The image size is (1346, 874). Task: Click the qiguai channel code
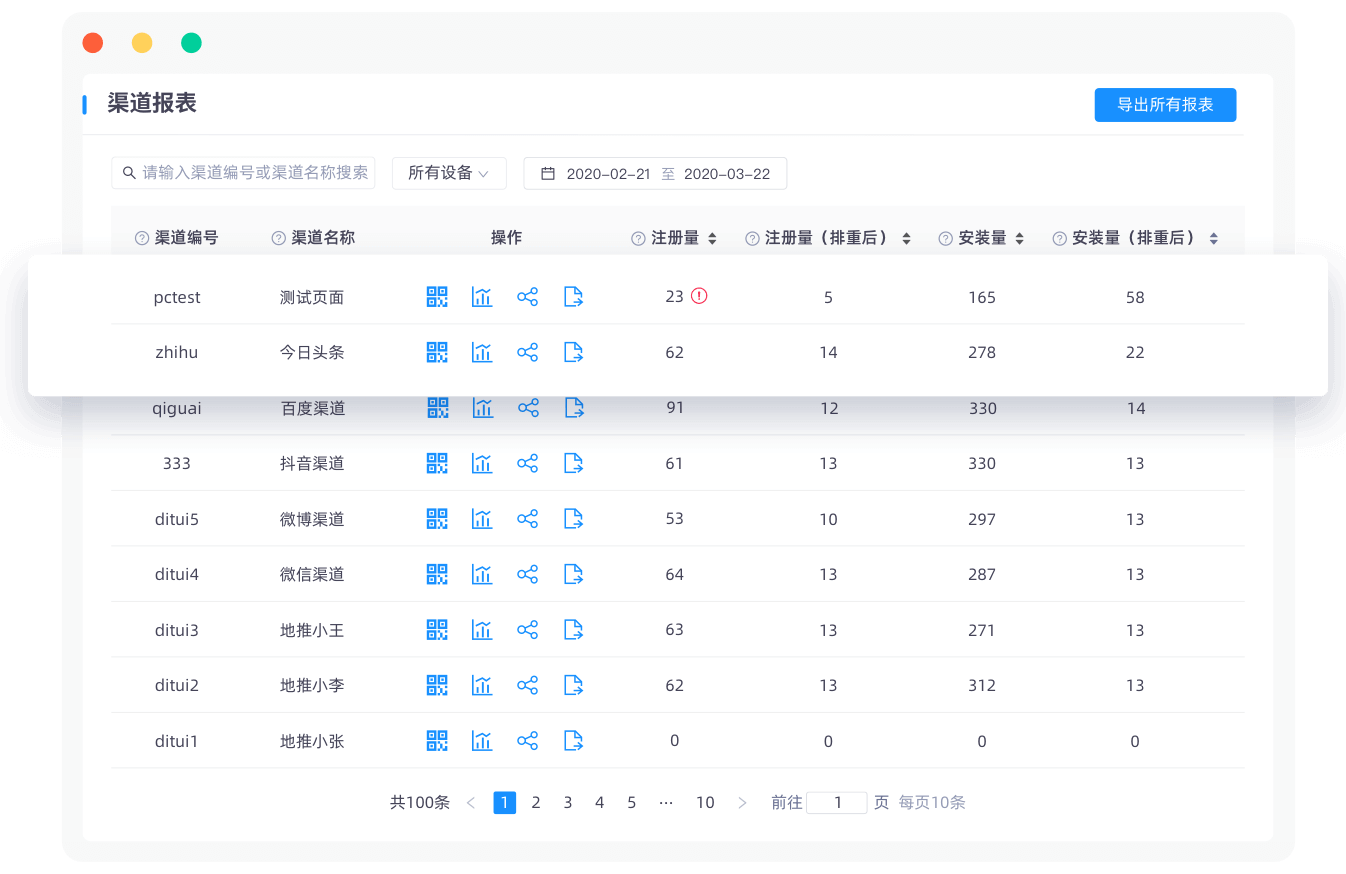point(177,408)
